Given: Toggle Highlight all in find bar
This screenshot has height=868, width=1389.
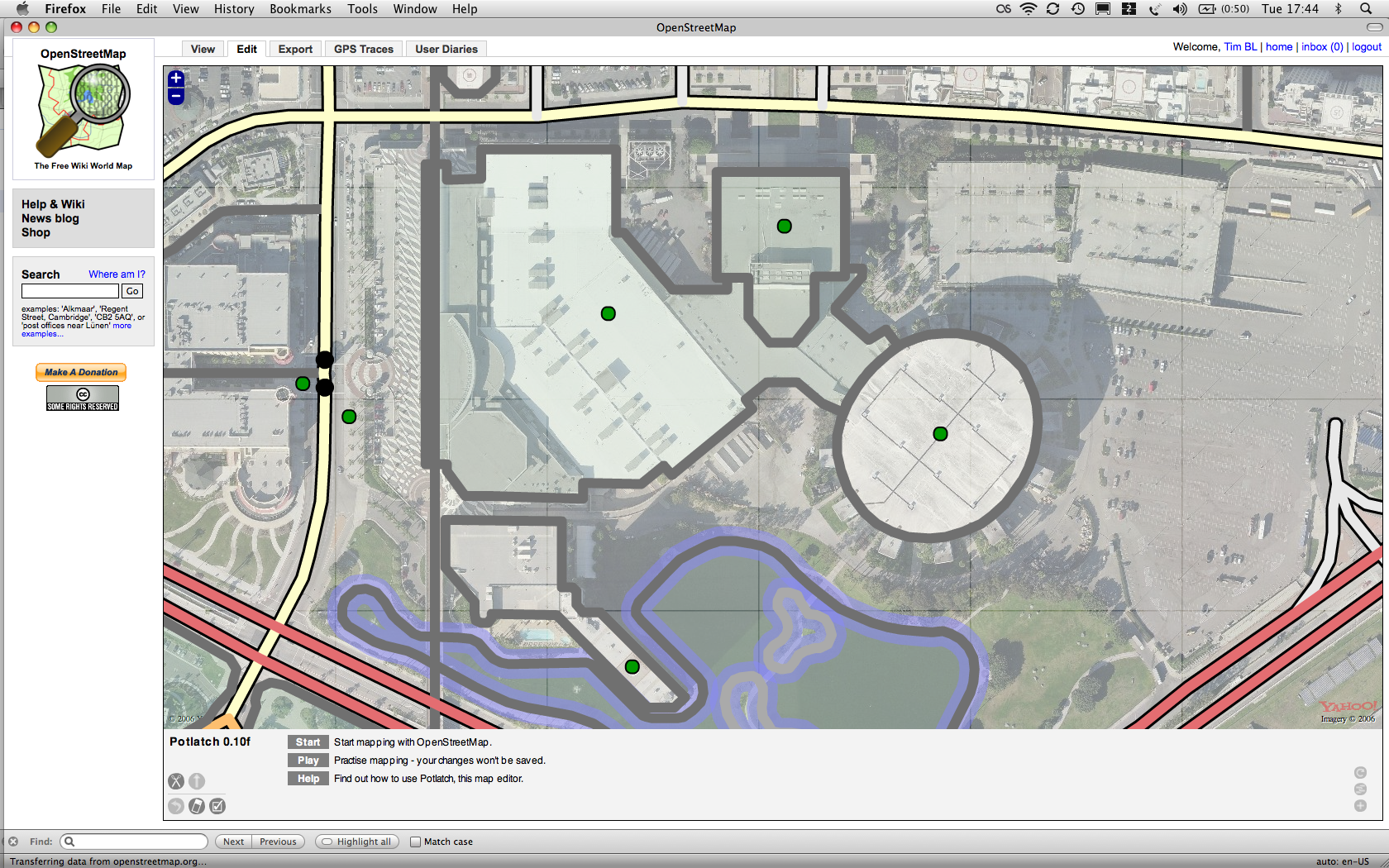Looking at the screenshot, I should (x=356, y=842).
